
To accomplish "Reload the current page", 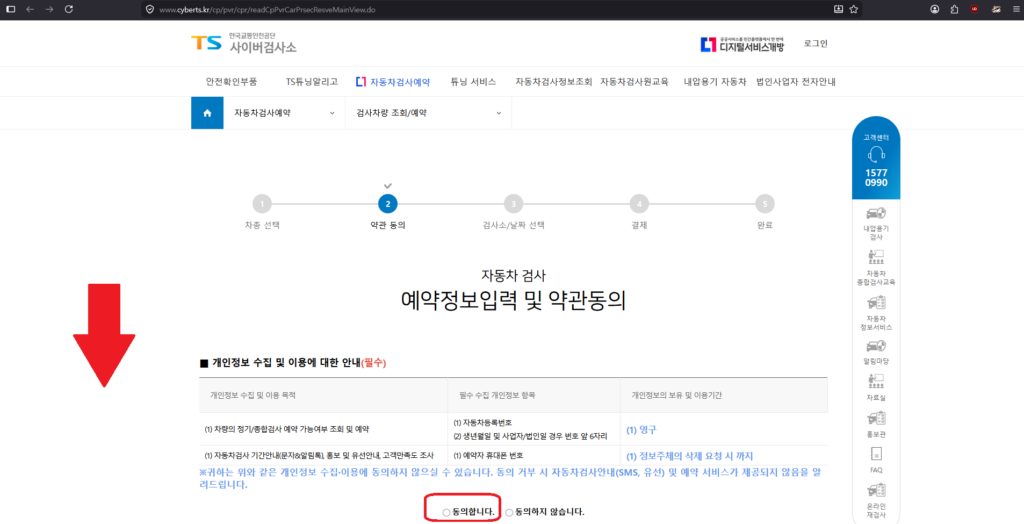I will pos(69,10).
